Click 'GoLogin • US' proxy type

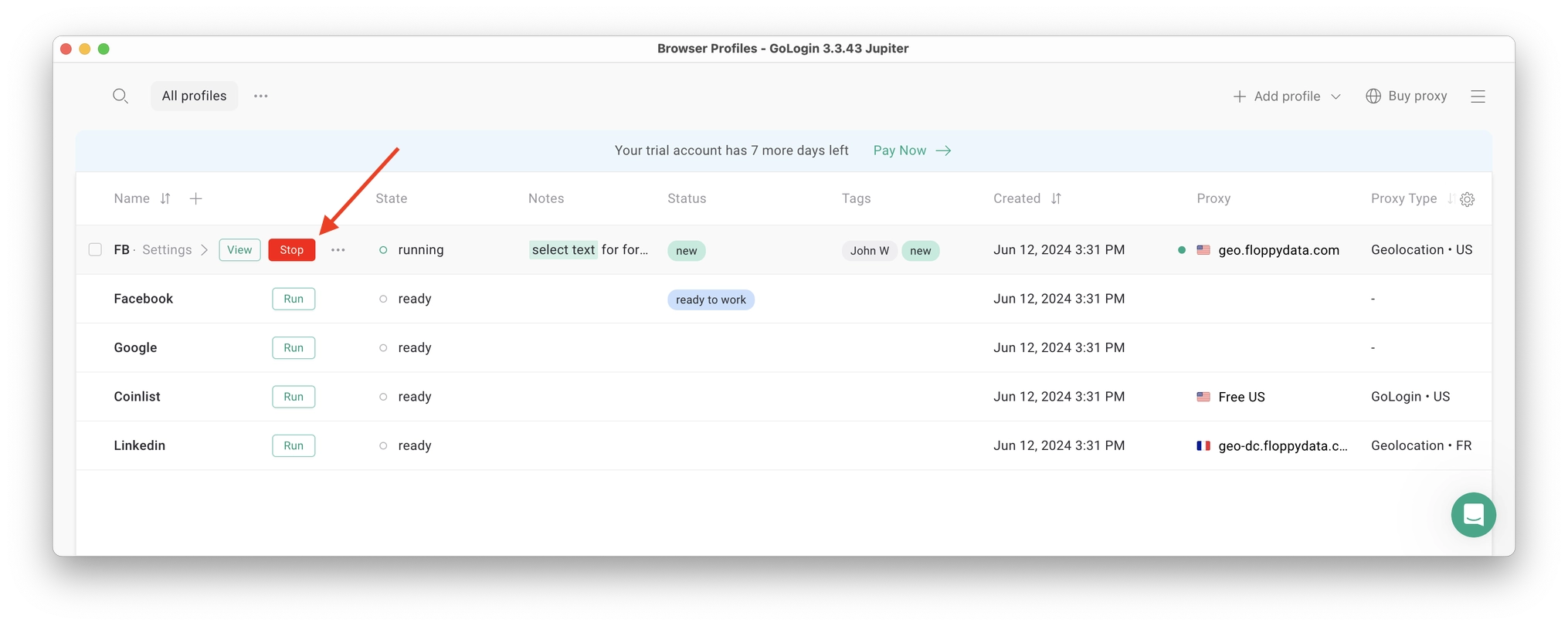(x=1410, y=397)
